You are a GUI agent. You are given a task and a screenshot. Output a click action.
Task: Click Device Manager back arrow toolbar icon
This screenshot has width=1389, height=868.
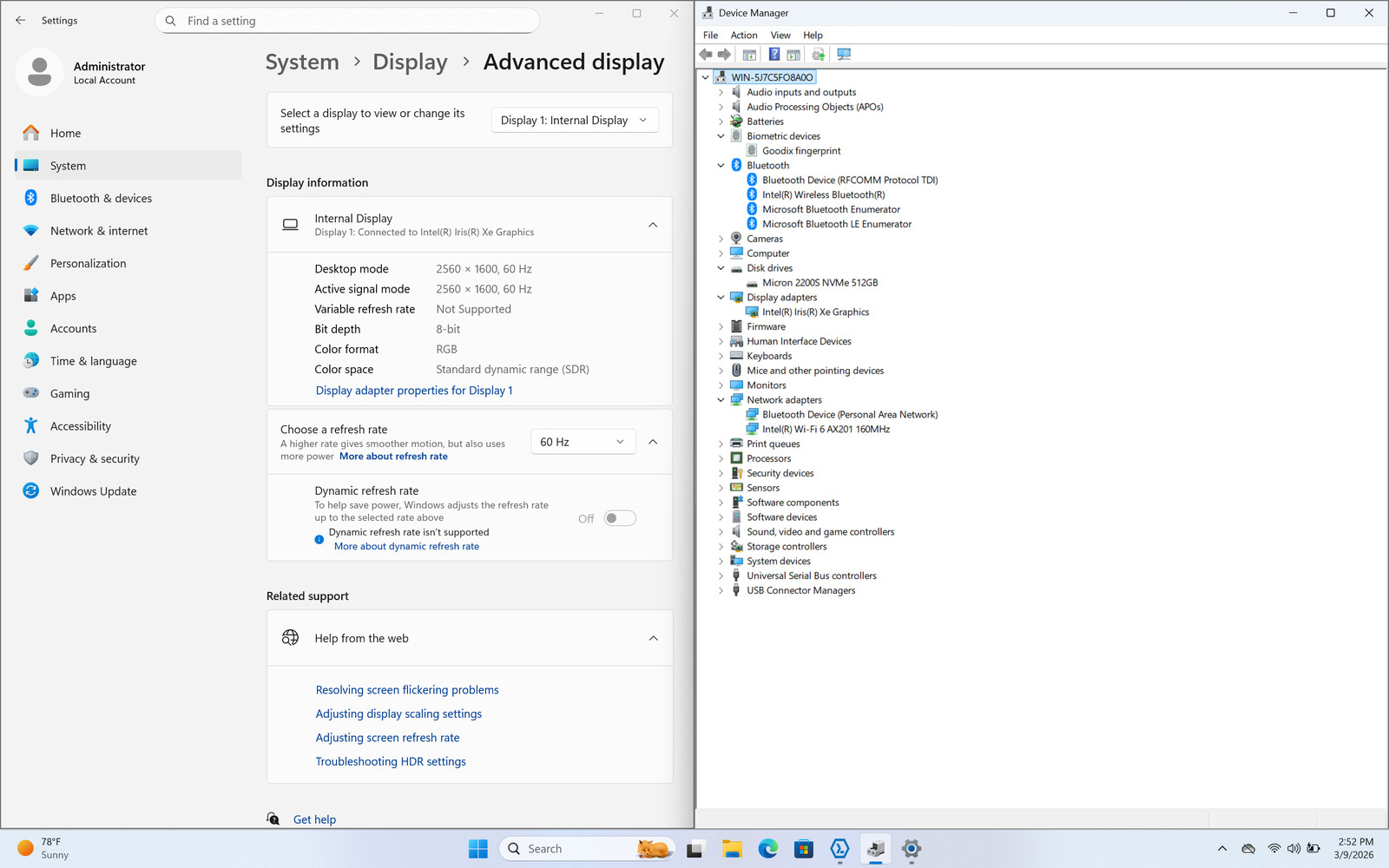tap(706, 55)
